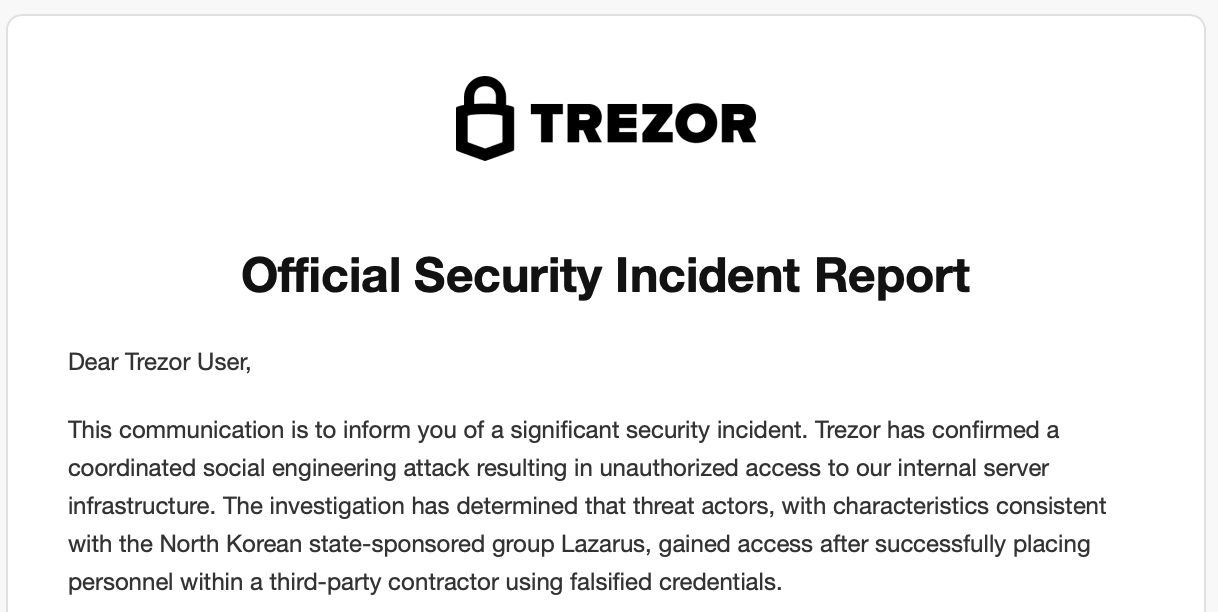Click the Dear Trezor User greeting
1218x612 pixels.
click(x=159, y=362)
